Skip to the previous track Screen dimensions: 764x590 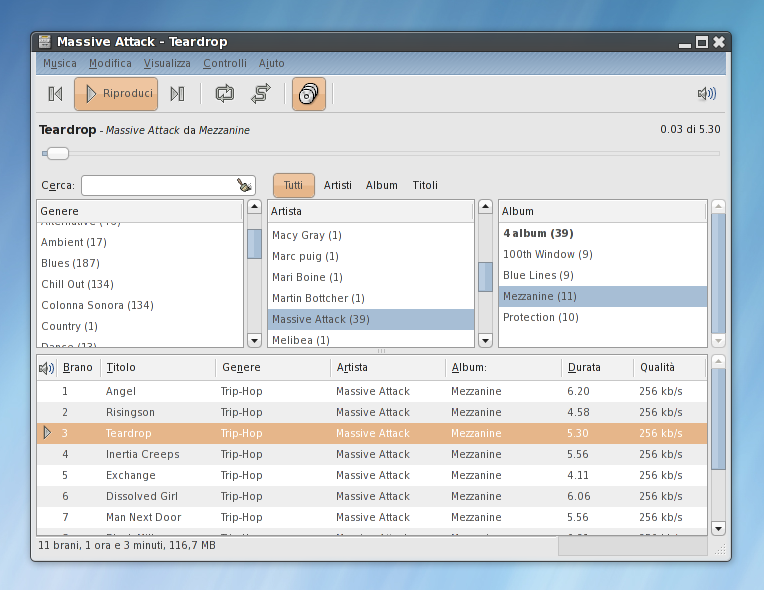(55, 94)
